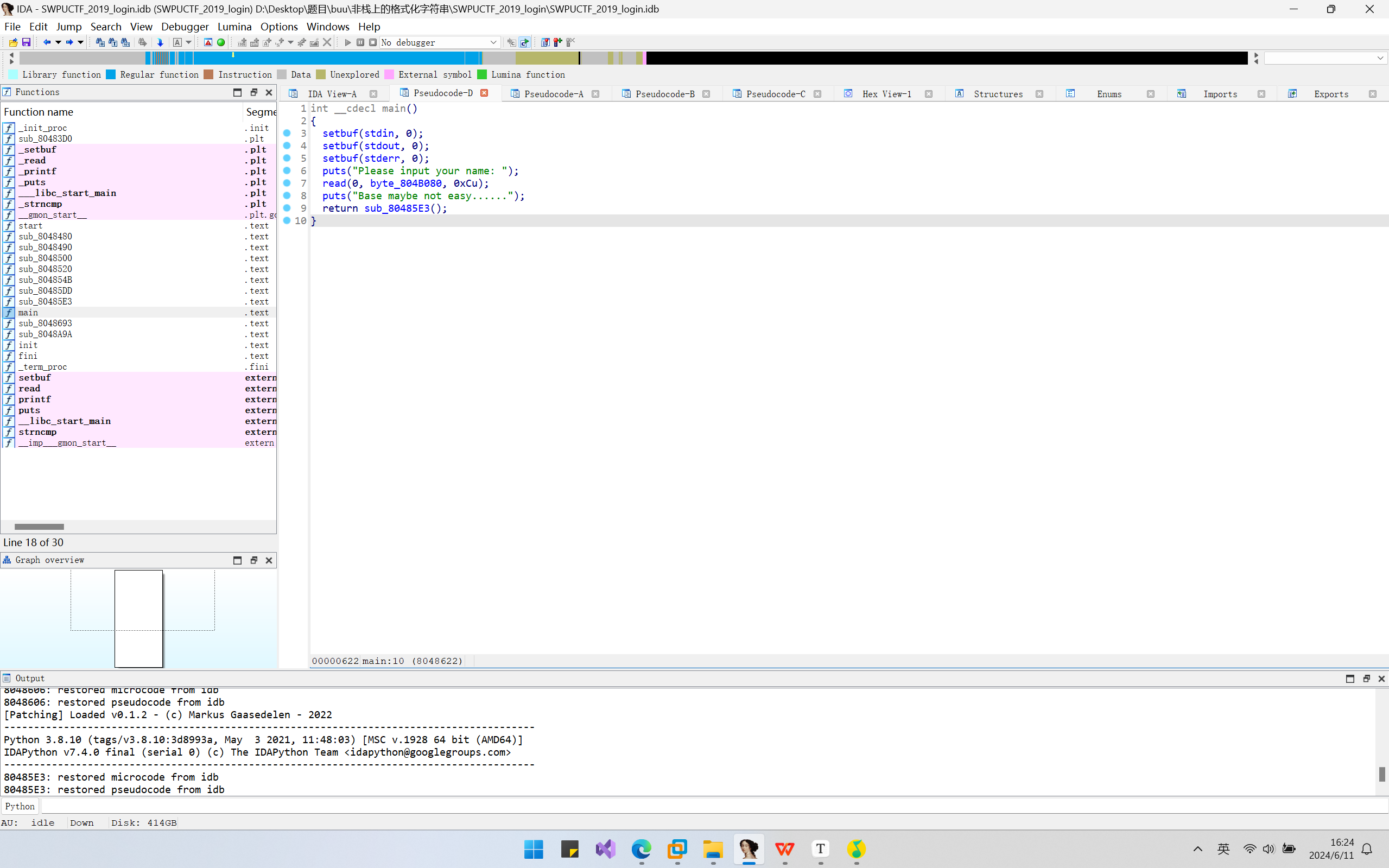
Task: Open the Windows Start menu
Action: click(534, 849)
